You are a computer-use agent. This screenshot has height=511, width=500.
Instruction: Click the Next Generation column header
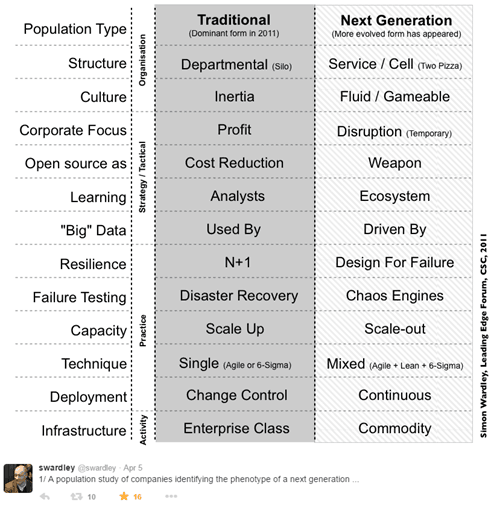(396, 26)
